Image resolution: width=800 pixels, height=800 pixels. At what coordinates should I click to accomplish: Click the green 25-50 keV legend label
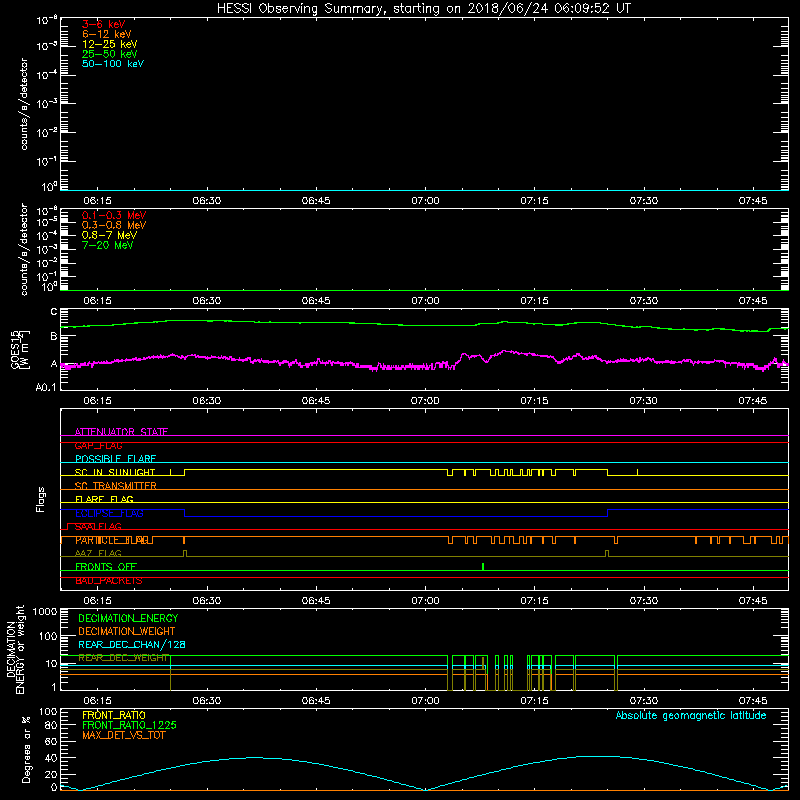click(x=110, y=54)
